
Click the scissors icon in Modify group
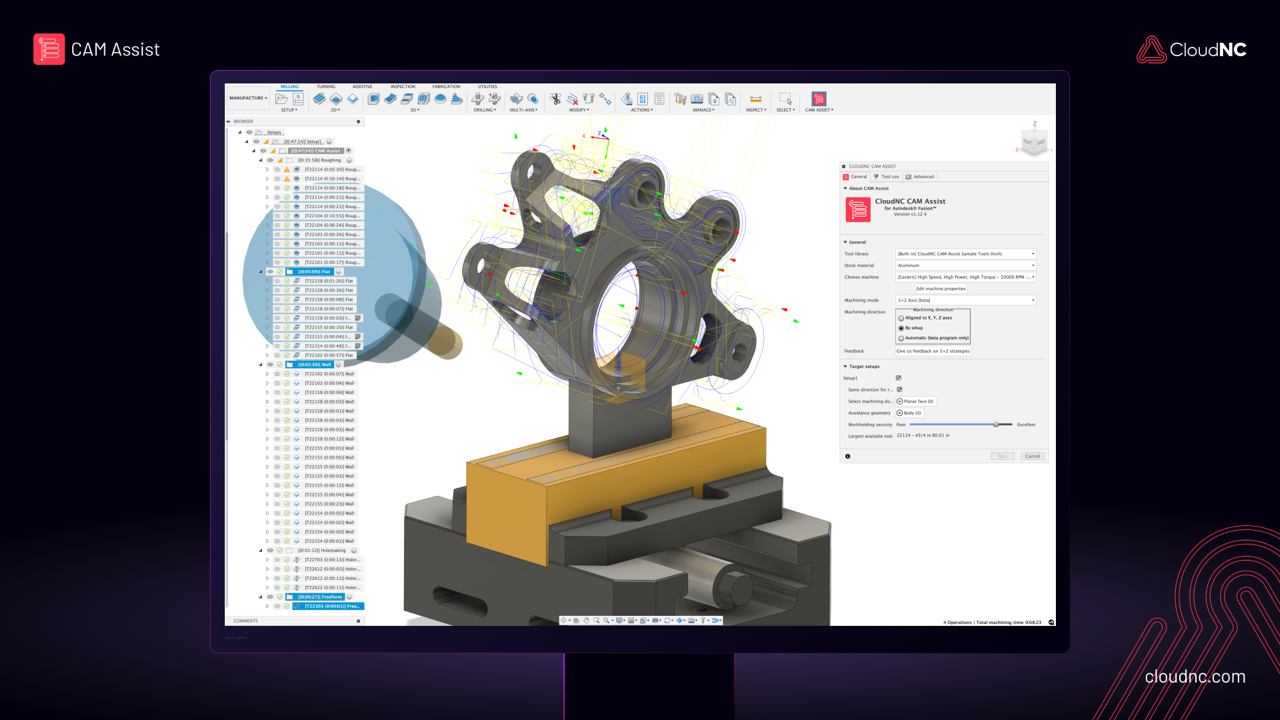[556, 99]
